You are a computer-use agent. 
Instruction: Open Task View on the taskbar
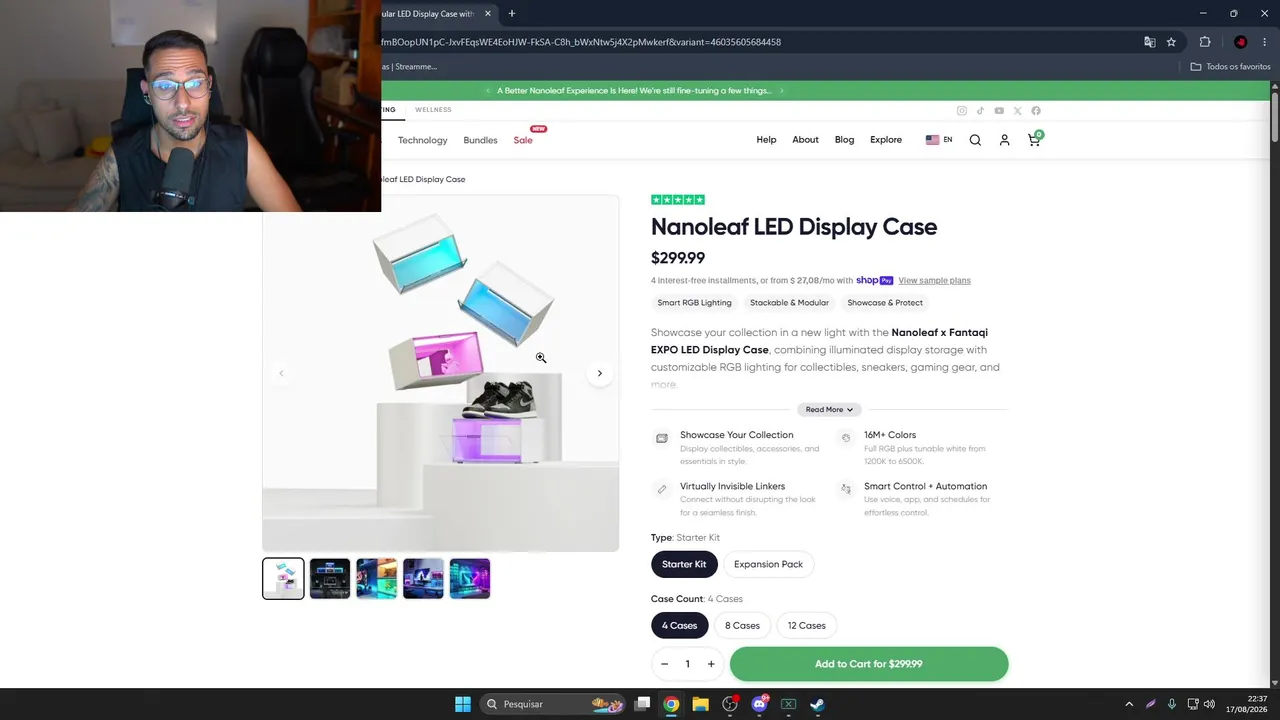(x=643, y=704)
